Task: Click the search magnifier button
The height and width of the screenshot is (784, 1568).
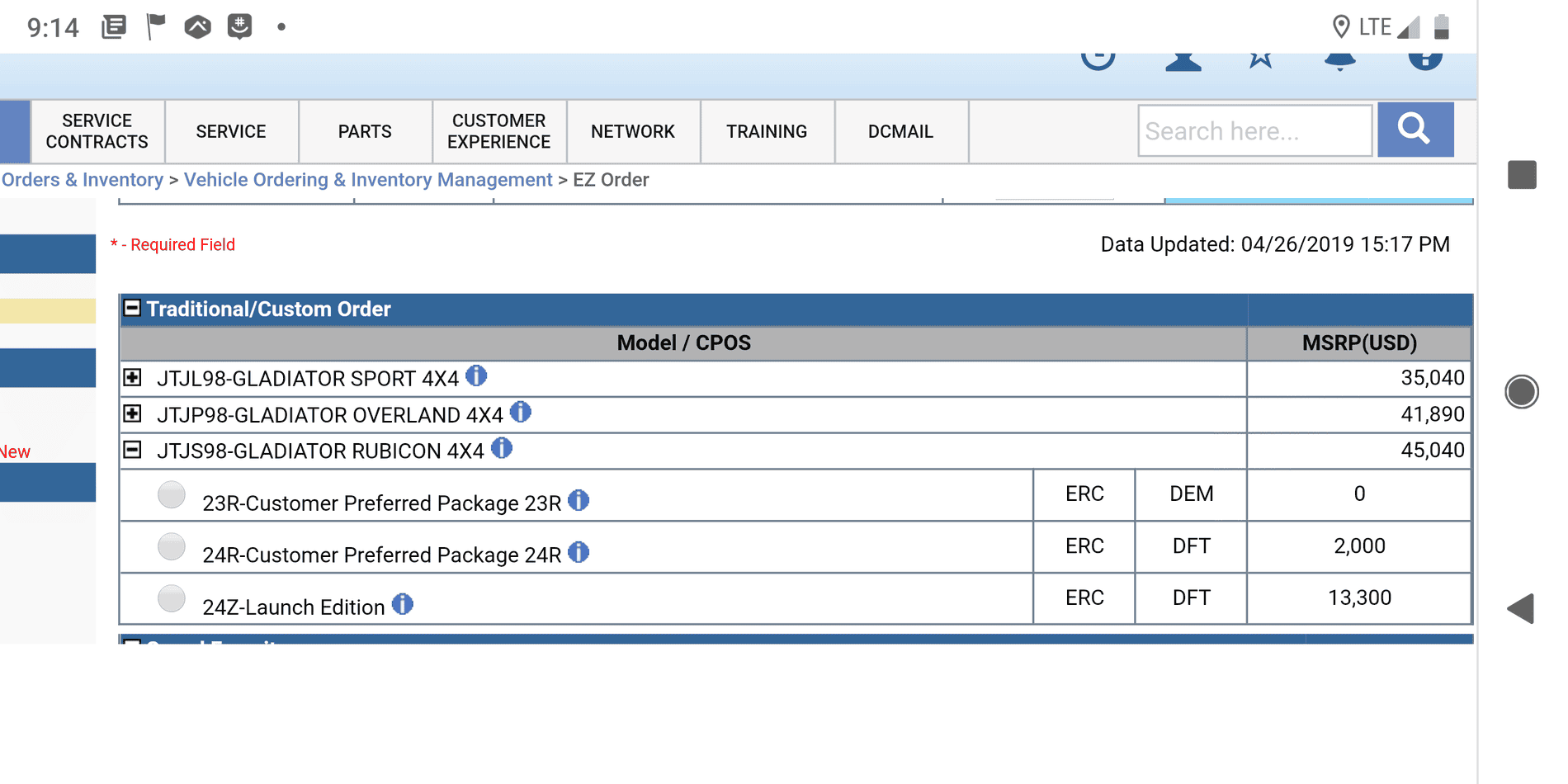Action: click(1415, 130)
